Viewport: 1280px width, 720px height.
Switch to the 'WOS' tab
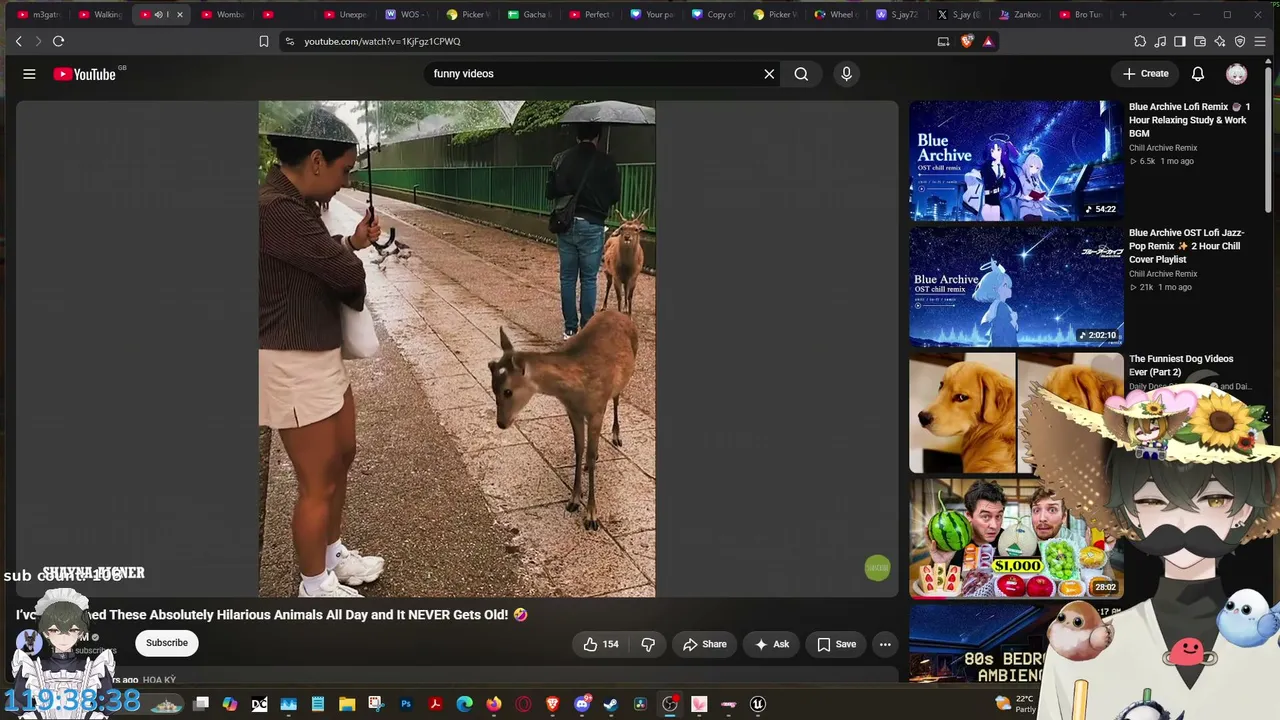(407, 15)
